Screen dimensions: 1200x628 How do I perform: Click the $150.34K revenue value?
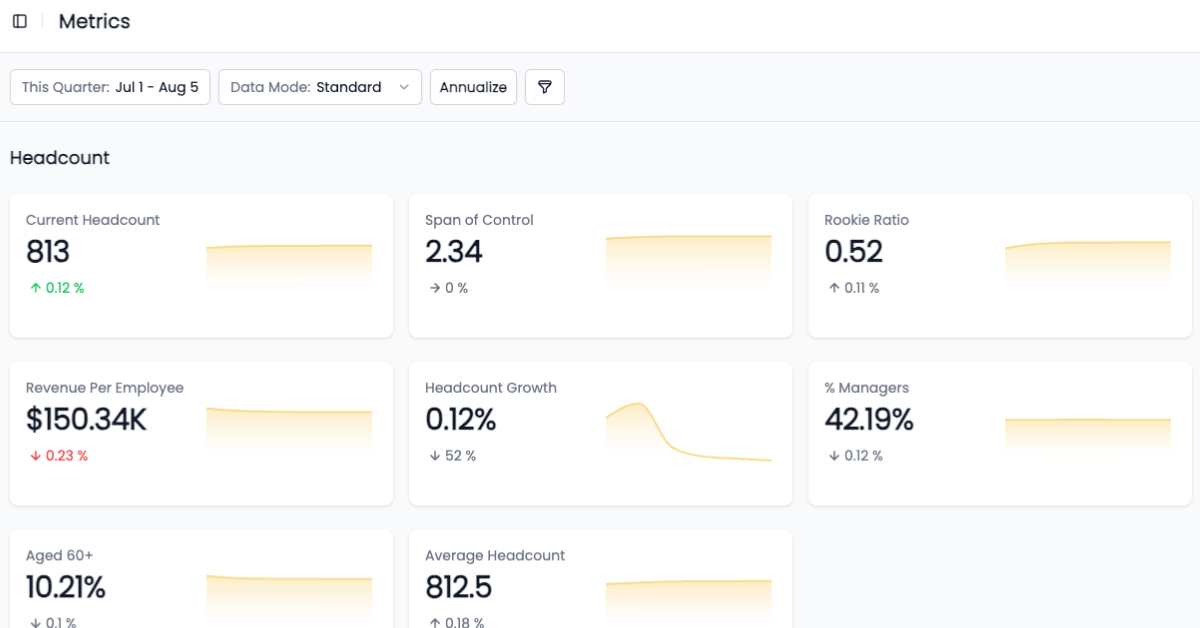[87, 420]
